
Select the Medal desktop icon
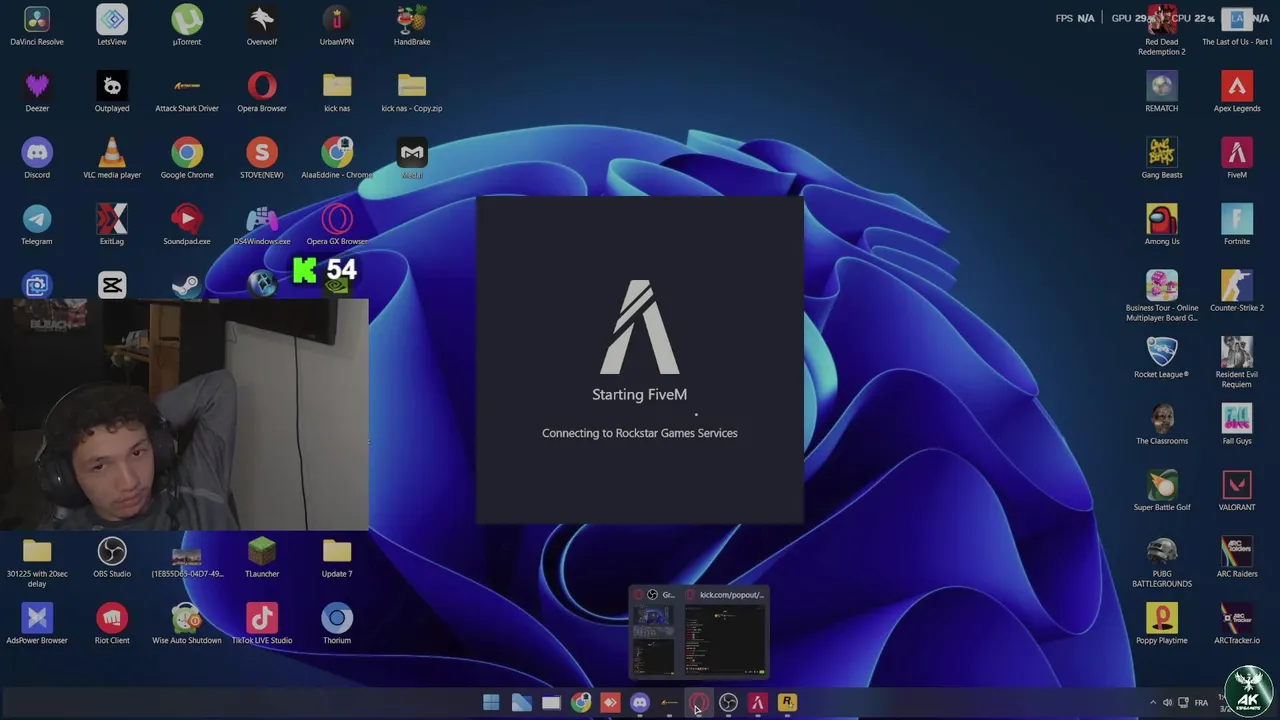pos(412,159)
